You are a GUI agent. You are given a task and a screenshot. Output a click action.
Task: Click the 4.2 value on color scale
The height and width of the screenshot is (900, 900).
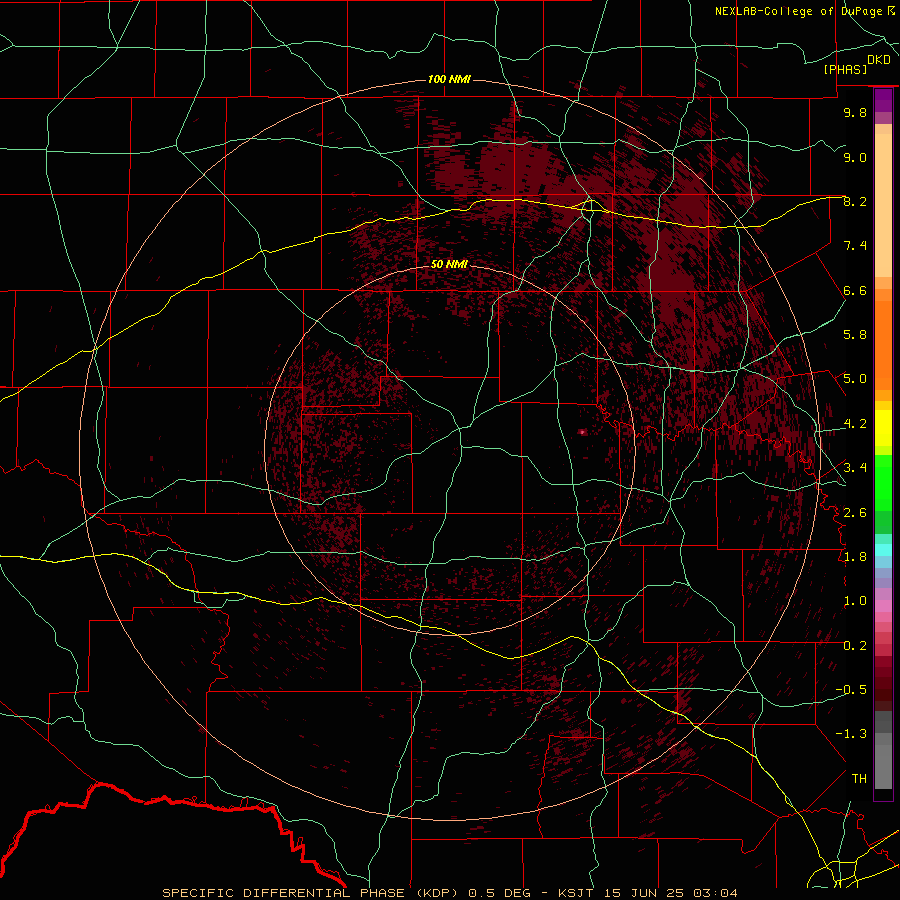point(855,424)
